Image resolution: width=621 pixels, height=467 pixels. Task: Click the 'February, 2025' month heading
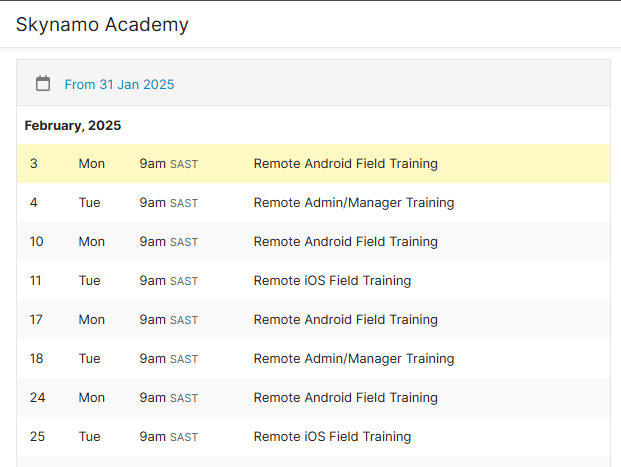pos(73,126)
